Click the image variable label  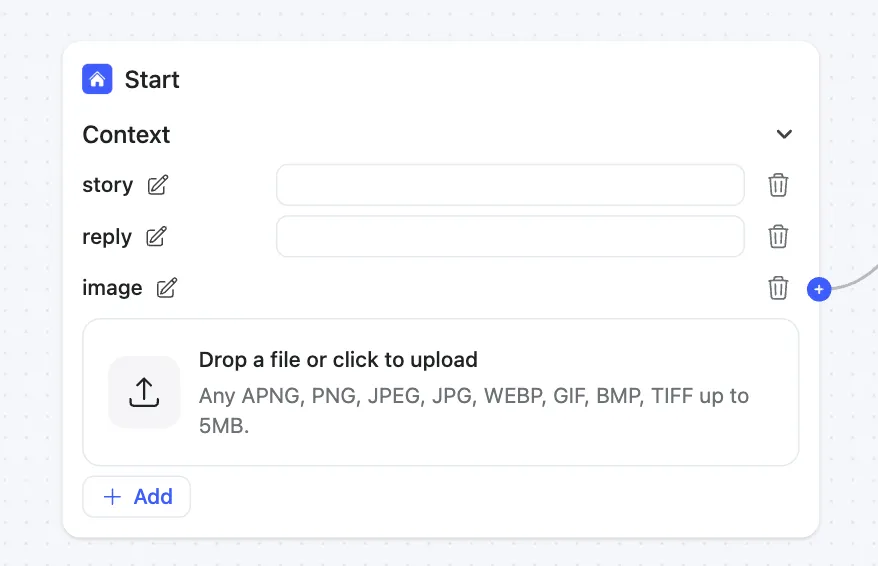pos(112,288)
